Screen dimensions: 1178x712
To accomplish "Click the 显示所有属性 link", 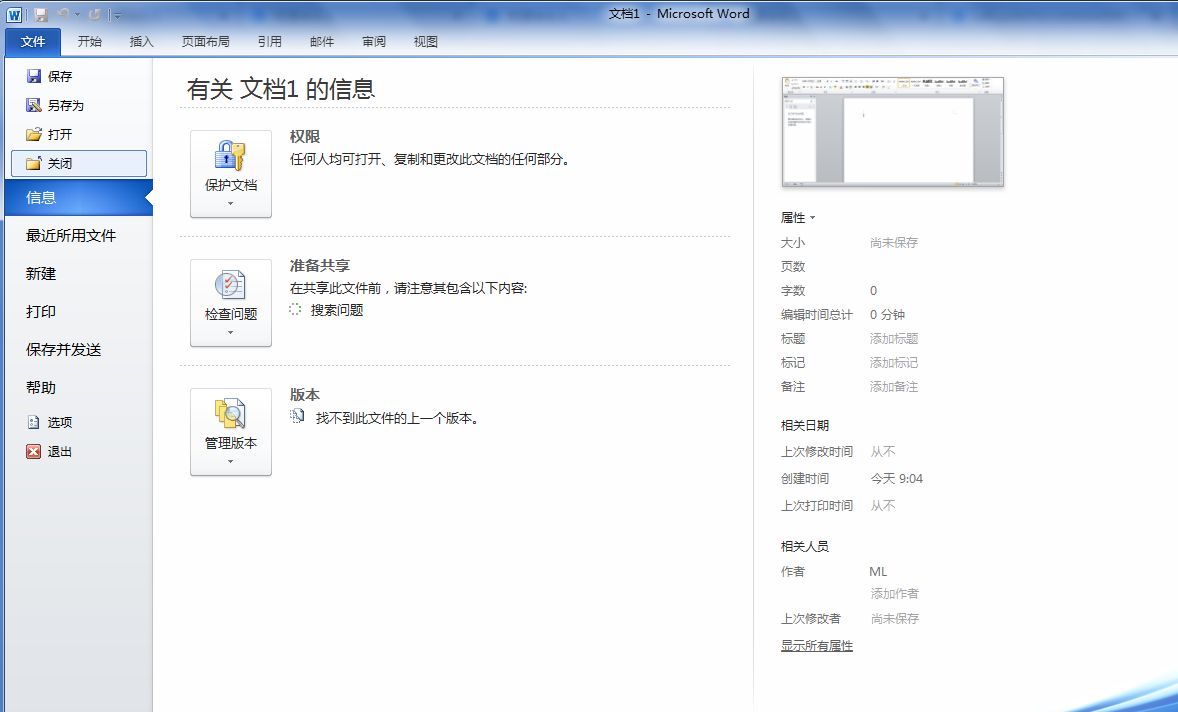I will [817, 646].
